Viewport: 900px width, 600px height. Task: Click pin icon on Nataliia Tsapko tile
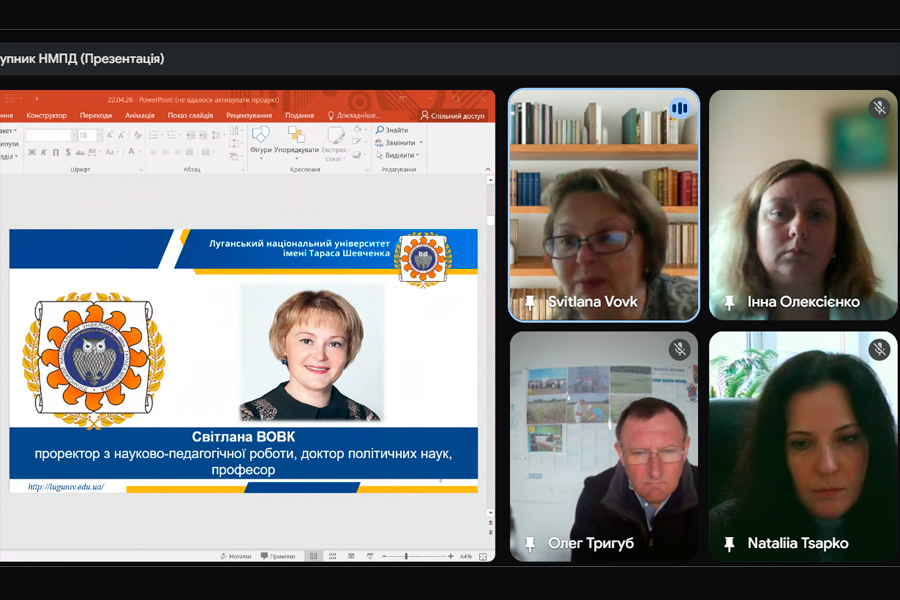click(729, 543)
